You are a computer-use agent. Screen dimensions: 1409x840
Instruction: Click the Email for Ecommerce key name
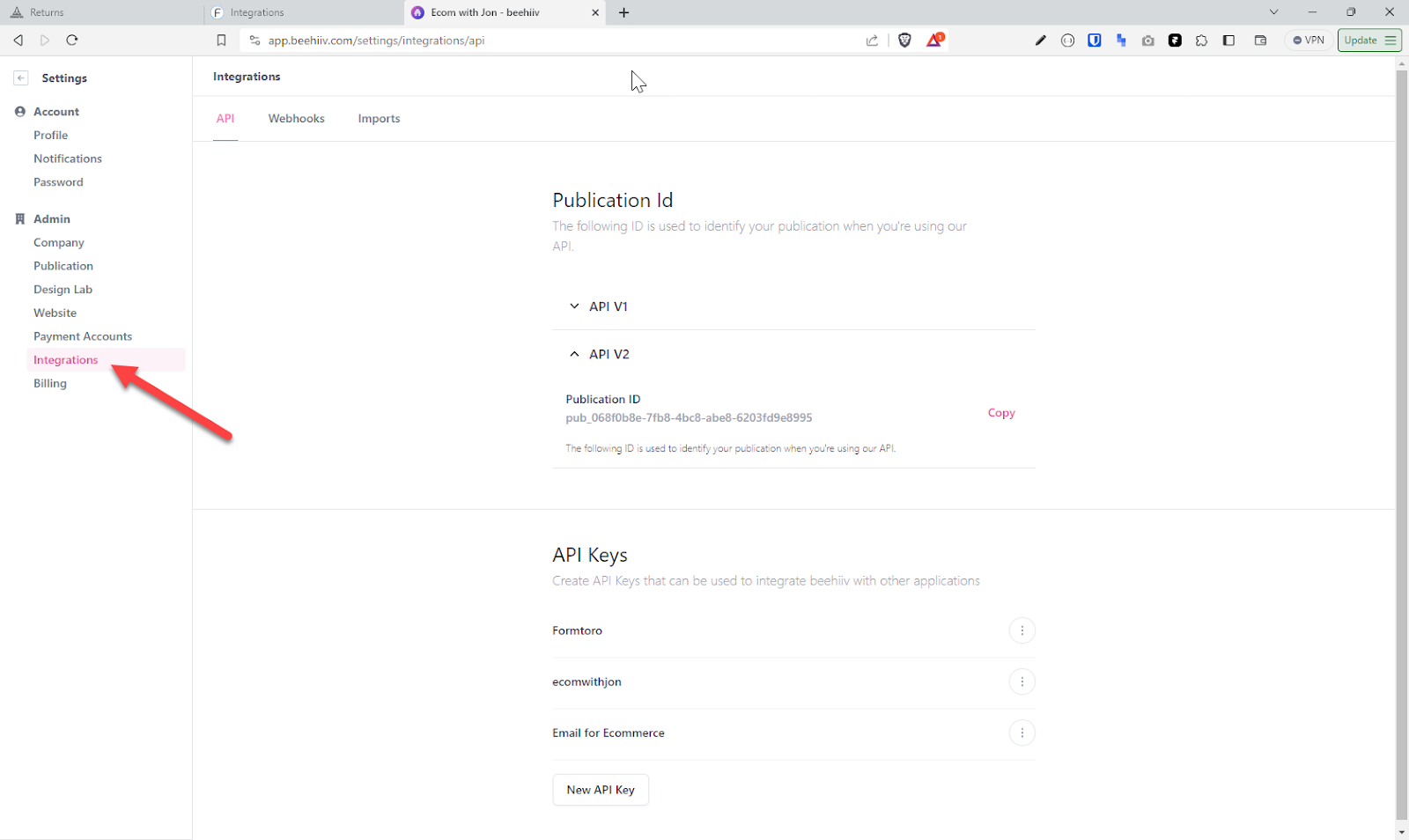tap(609, 733)
